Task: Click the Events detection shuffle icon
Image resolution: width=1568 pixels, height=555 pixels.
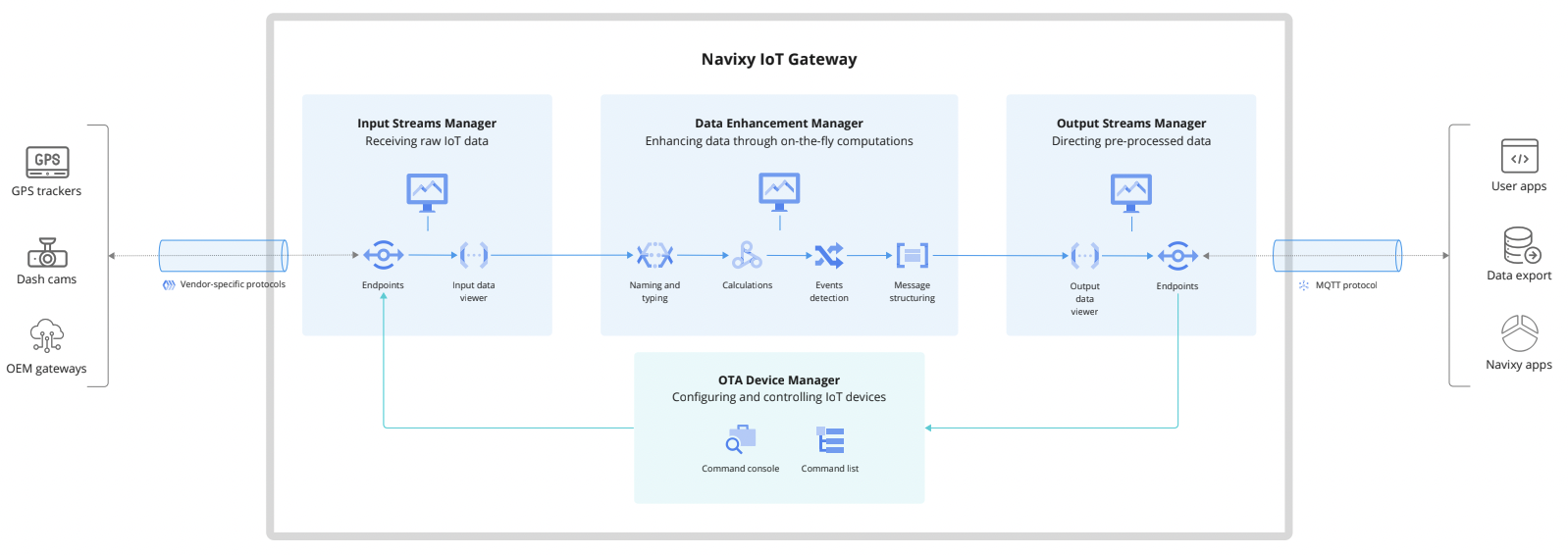Action: (828, 256)
